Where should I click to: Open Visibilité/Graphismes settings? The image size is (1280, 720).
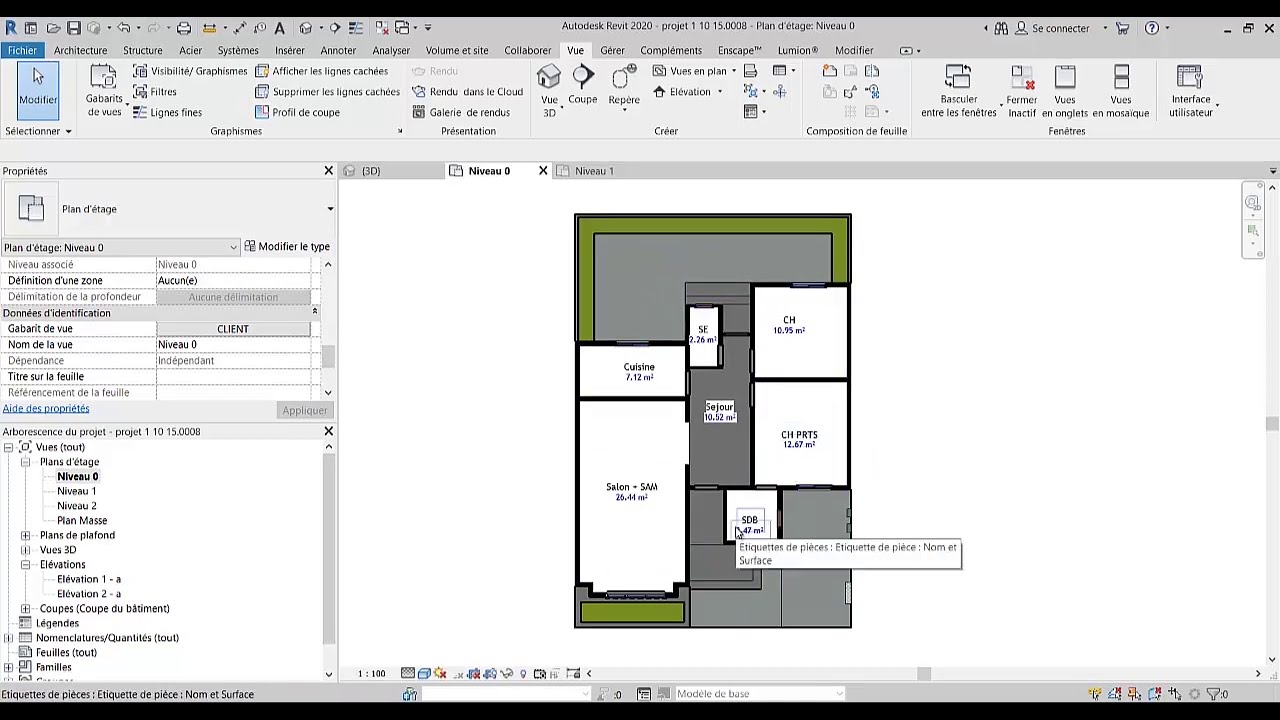pos(190,71)
